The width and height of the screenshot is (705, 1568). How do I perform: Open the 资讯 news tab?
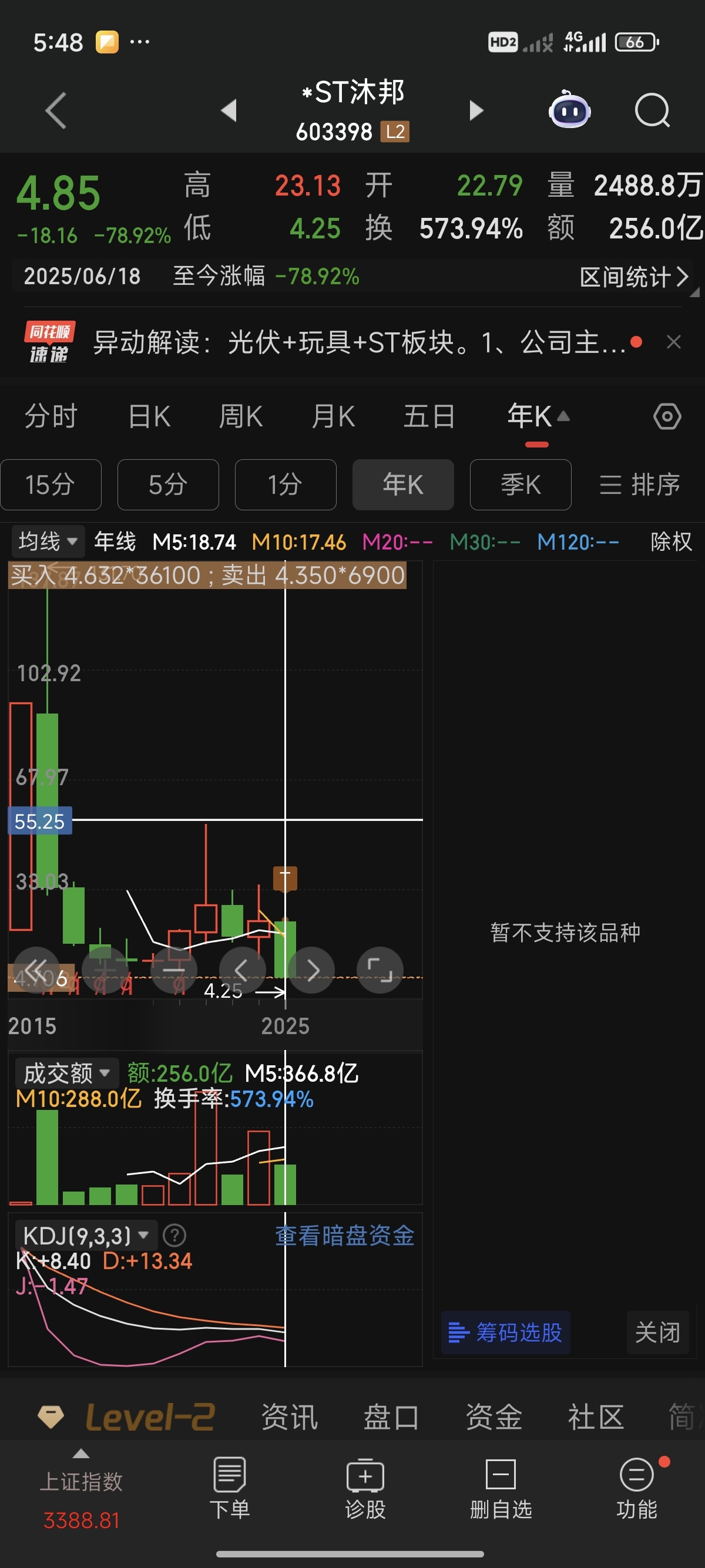(290, 1417)
